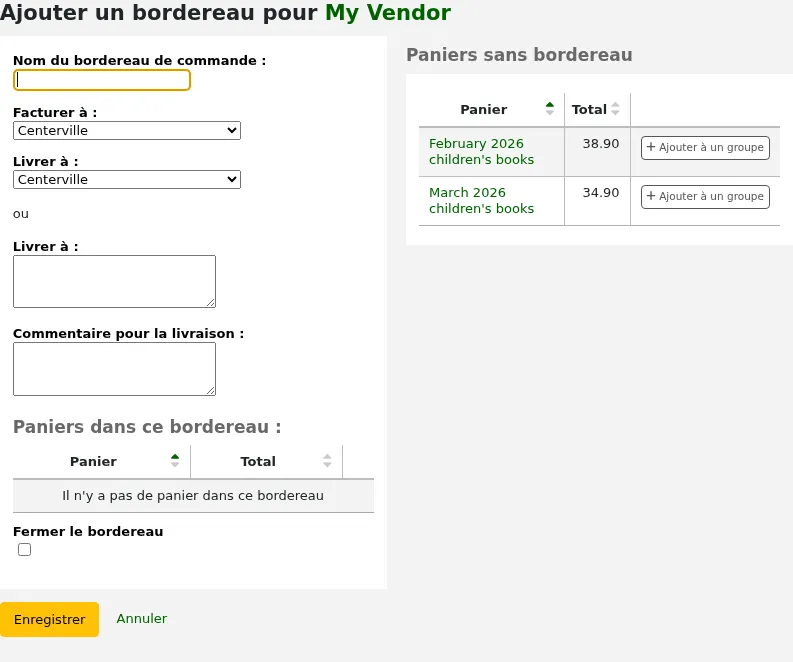Open March 2026 children's books basket
The width and height of the screenshot is (793, 662).
click(x=481, y=200)
